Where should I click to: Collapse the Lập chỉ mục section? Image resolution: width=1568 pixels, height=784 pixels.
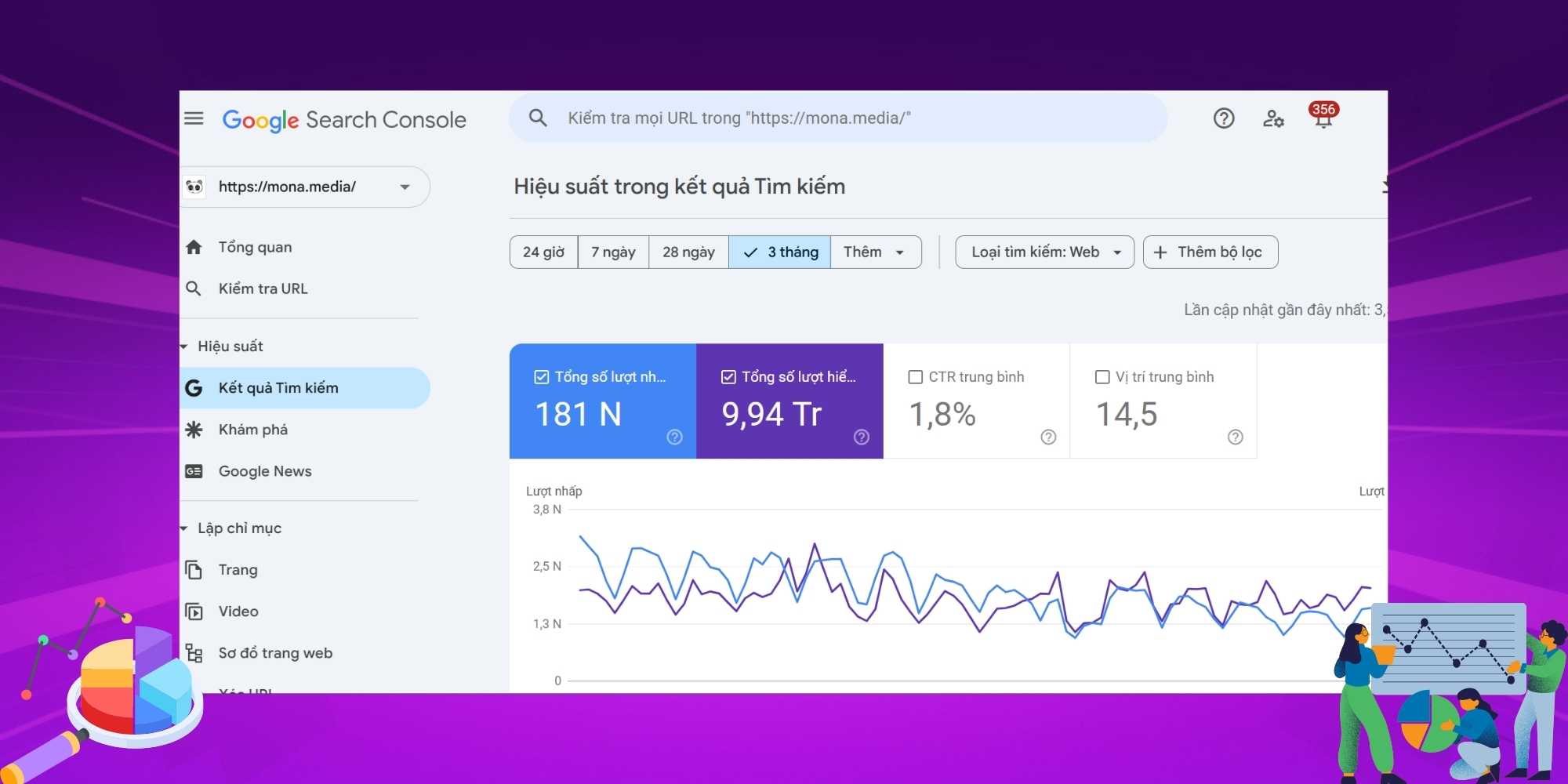pos(184,528)
